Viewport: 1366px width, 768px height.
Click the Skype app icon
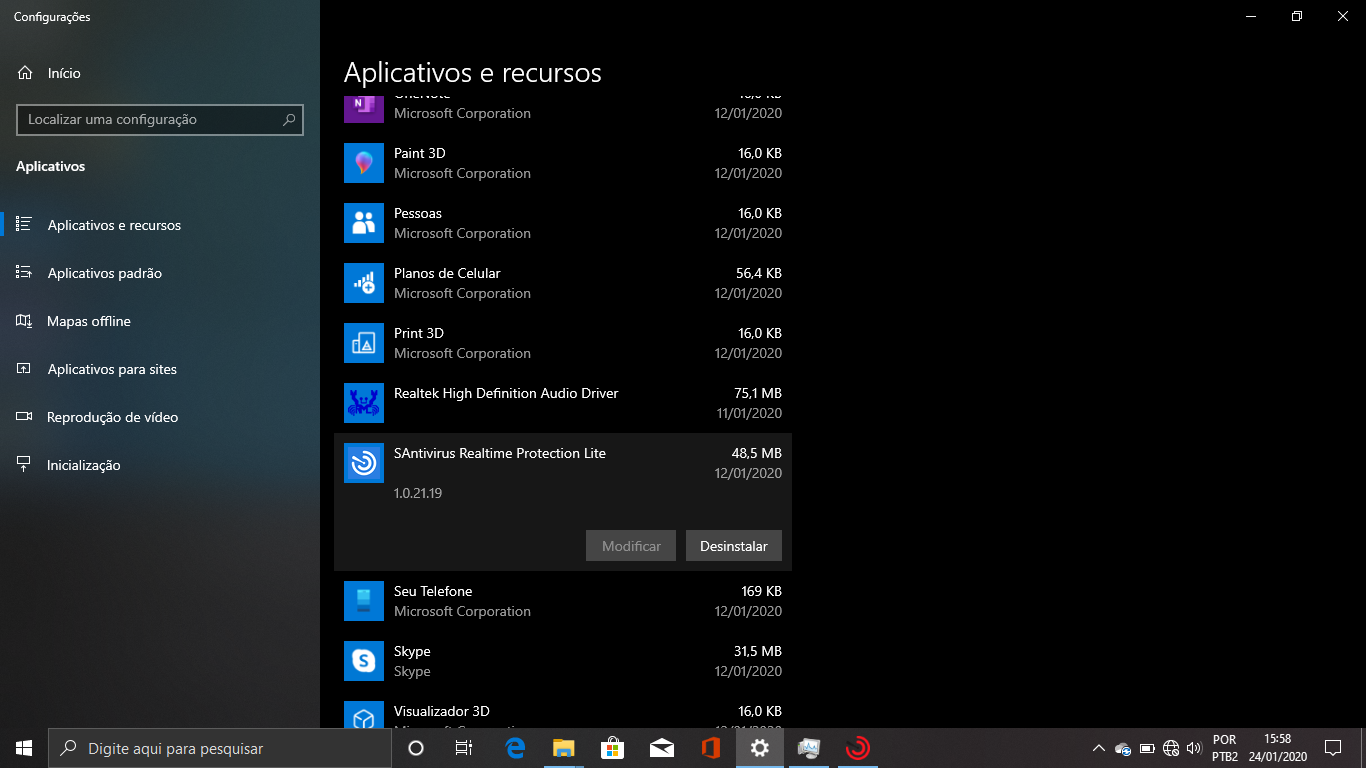364,661
